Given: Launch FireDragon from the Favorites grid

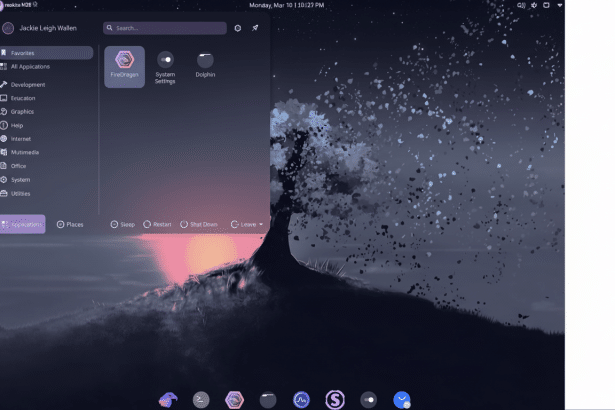Looking at the screenshot, I should pos(124,67).
